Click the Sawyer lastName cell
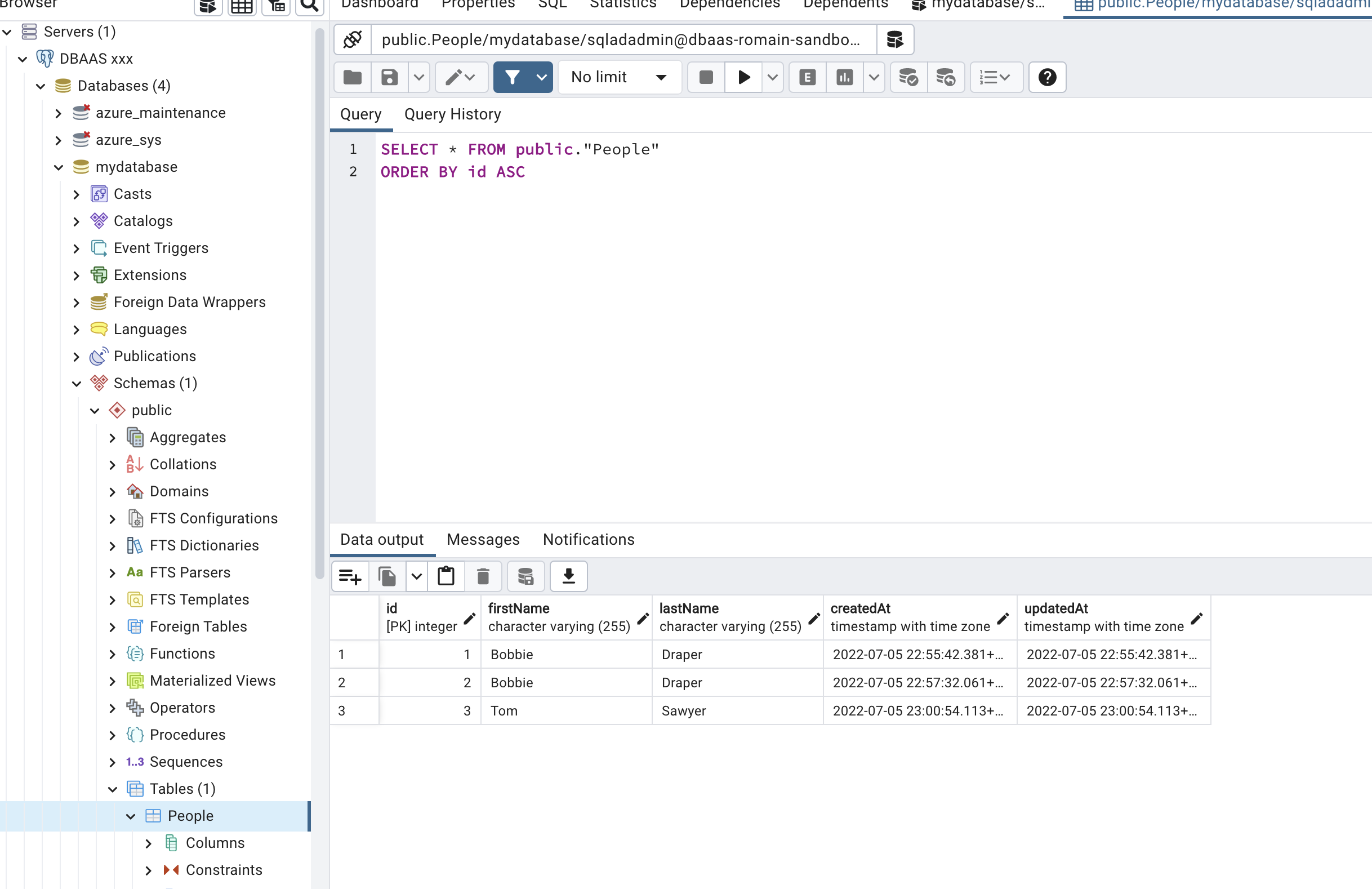 pyautogui.click(x=738, y=711)
